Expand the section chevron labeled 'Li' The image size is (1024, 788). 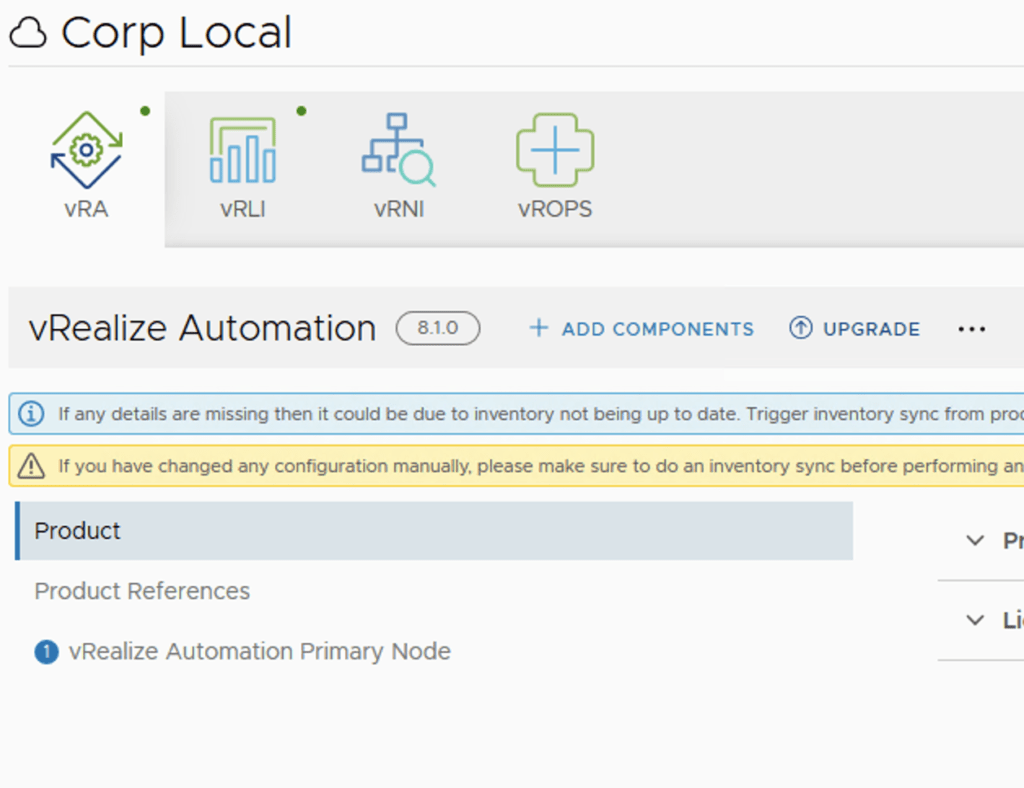click(x=975, y=621)
